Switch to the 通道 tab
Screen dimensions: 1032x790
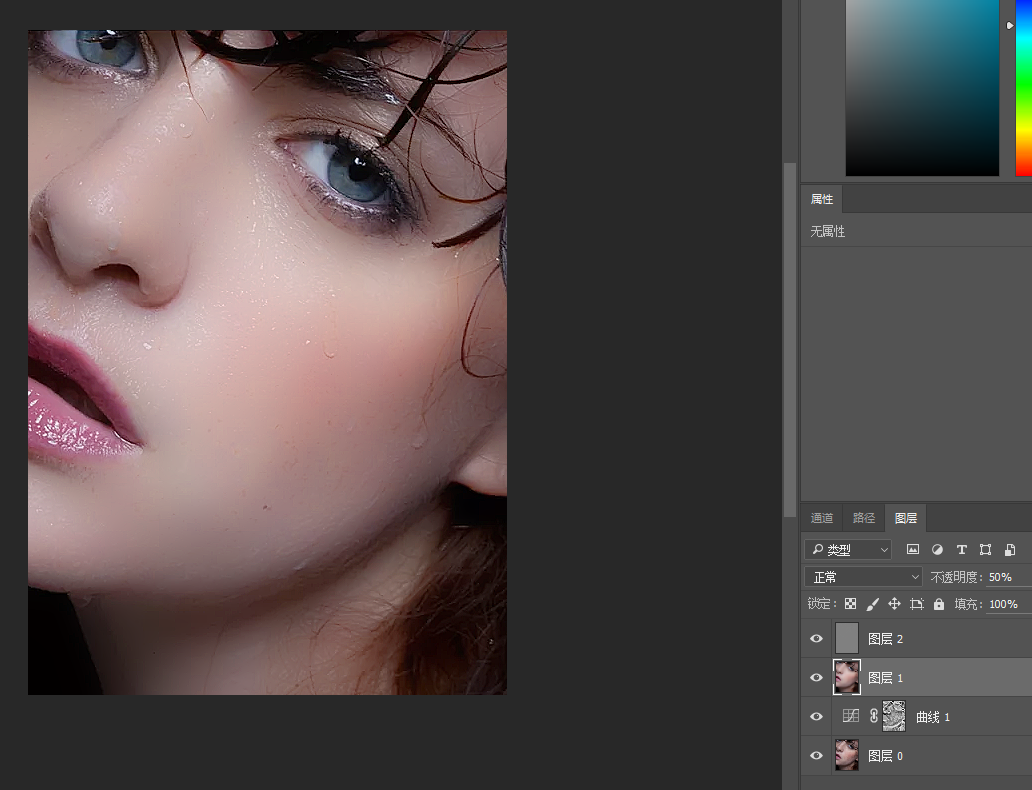click(x=821, y=518)
